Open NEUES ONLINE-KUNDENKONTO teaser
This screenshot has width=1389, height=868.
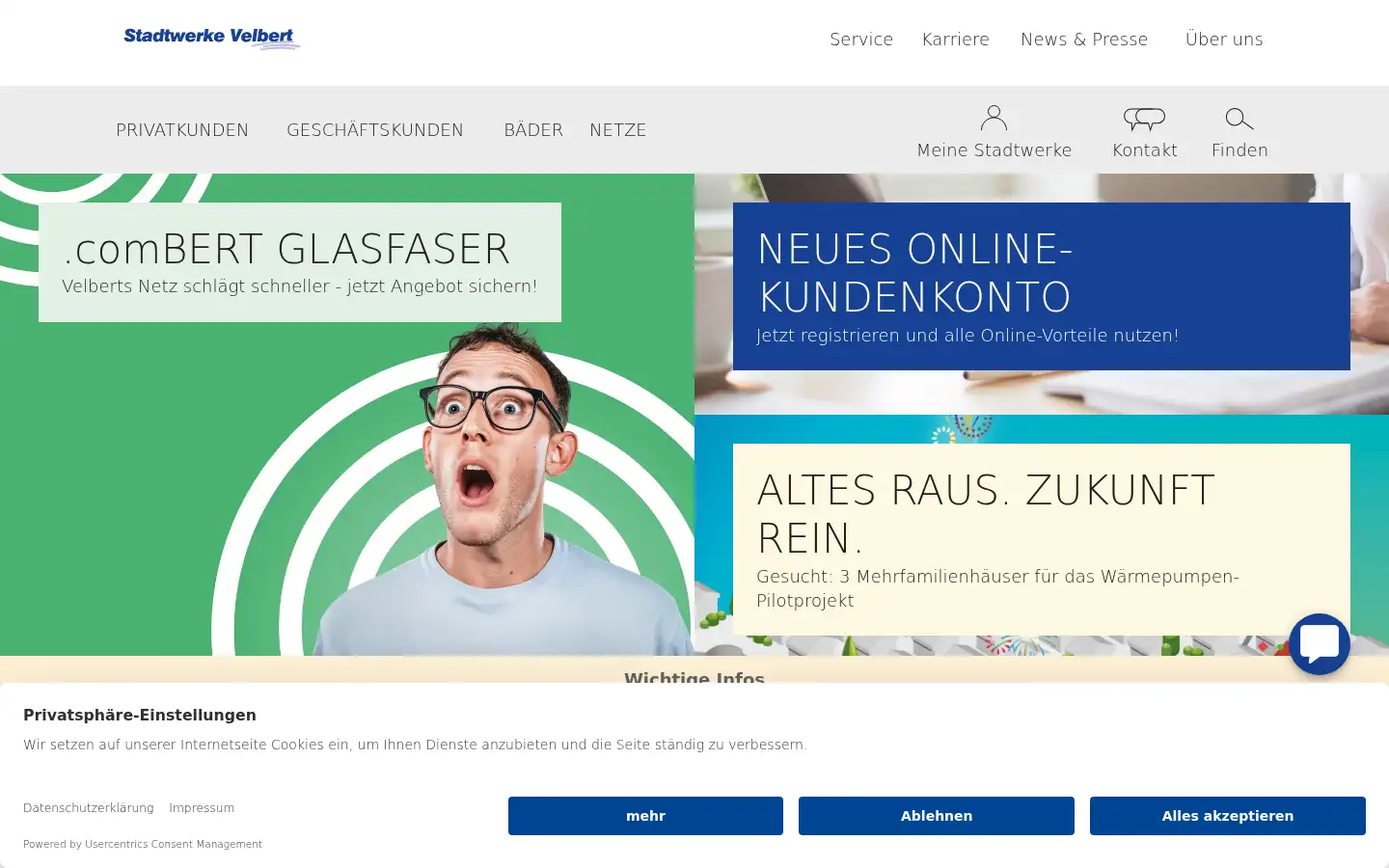pos(1042,286)
